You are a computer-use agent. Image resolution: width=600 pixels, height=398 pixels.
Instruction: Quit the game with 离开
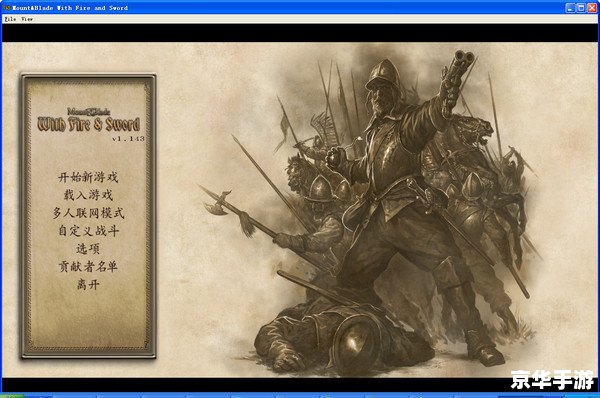tap(88, 284)
